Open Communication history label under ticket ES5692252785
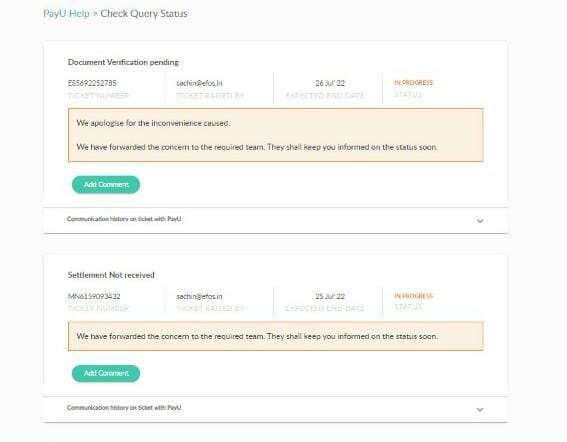Screen dimensions: 567x442 124,219
